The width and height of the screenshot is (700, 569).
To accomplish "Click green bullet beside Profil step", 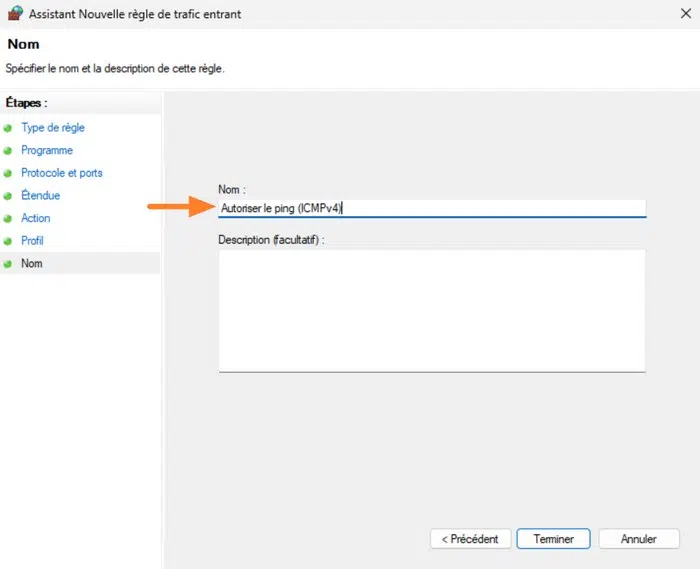I will tap(8, 241).
